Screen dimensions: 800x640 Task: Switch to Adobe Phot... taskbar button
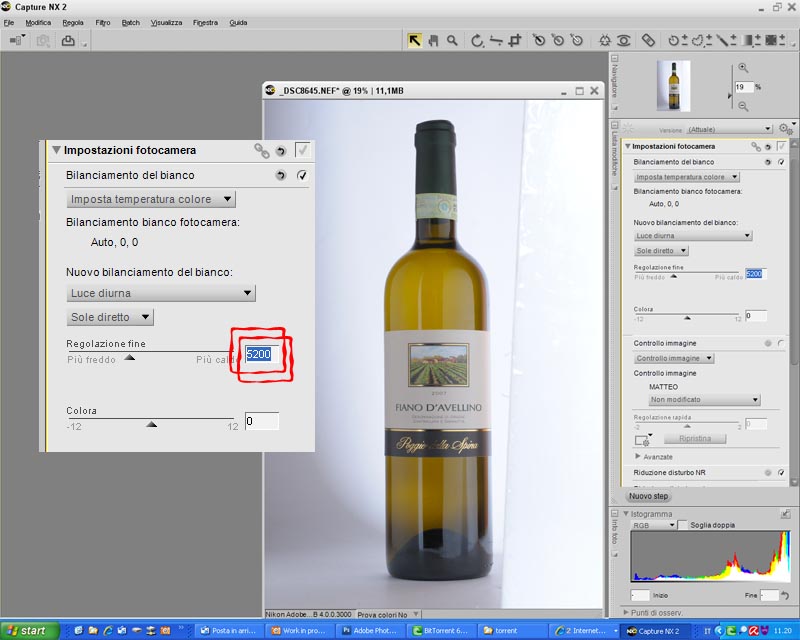pyautogui.click(x=372, y=631)
